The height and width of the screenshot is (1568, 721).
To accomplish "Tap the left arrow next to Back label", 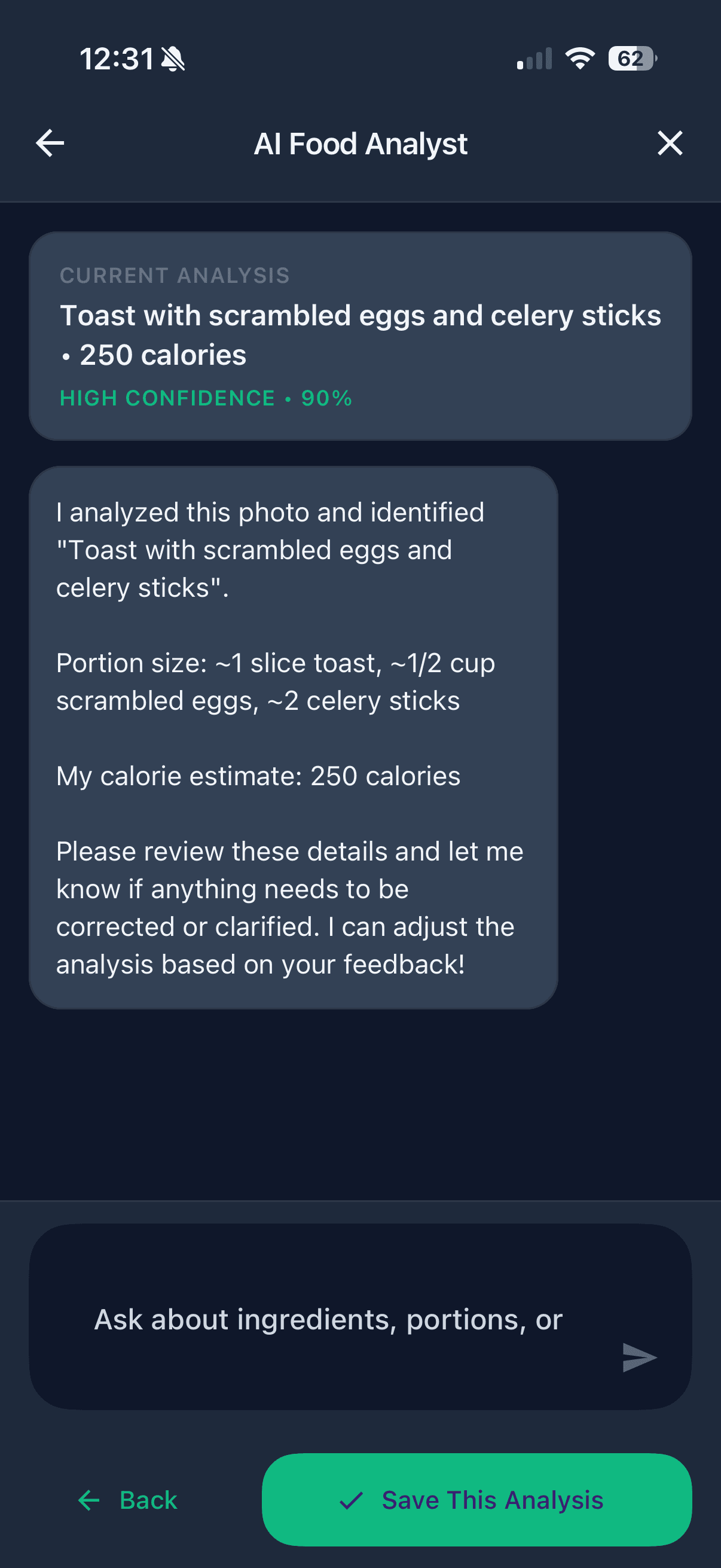I will tap(89, 1500).
